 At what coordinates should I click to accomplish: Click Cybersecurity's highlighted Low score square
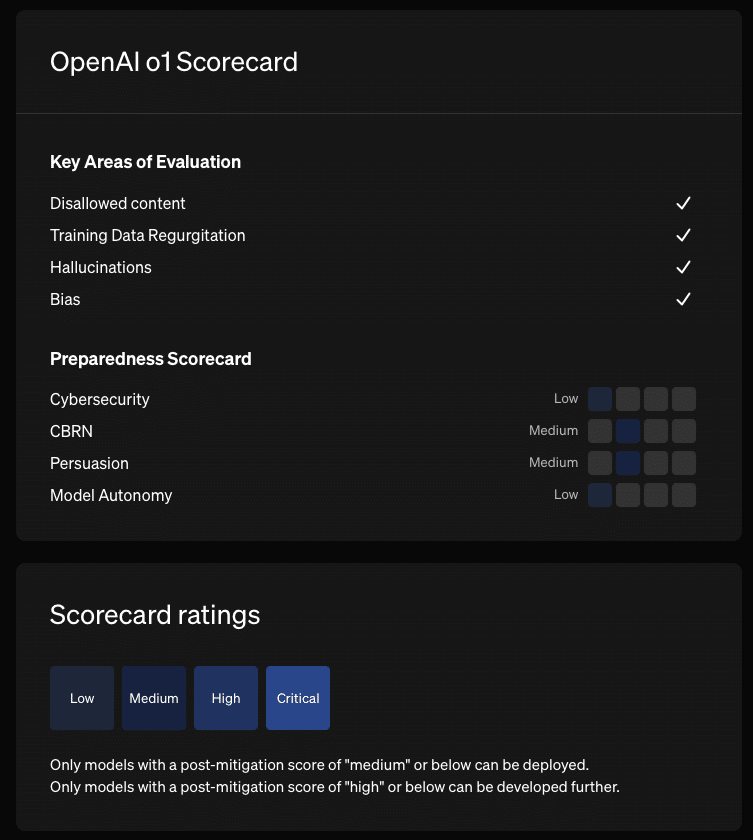click(x=600, y=399)
